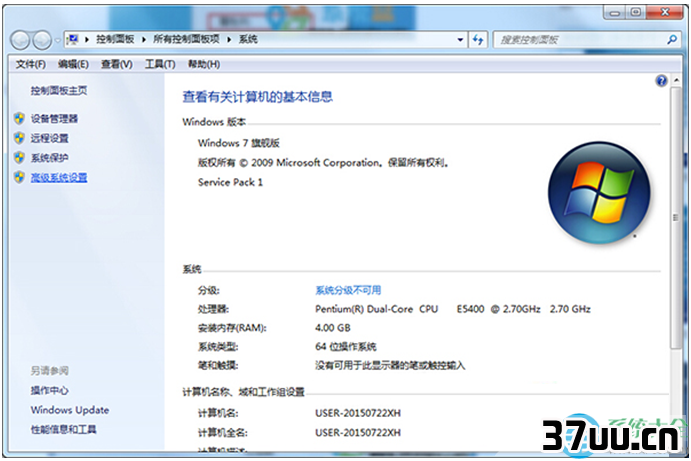Open 系统保护 link

[x=49, y=158]
